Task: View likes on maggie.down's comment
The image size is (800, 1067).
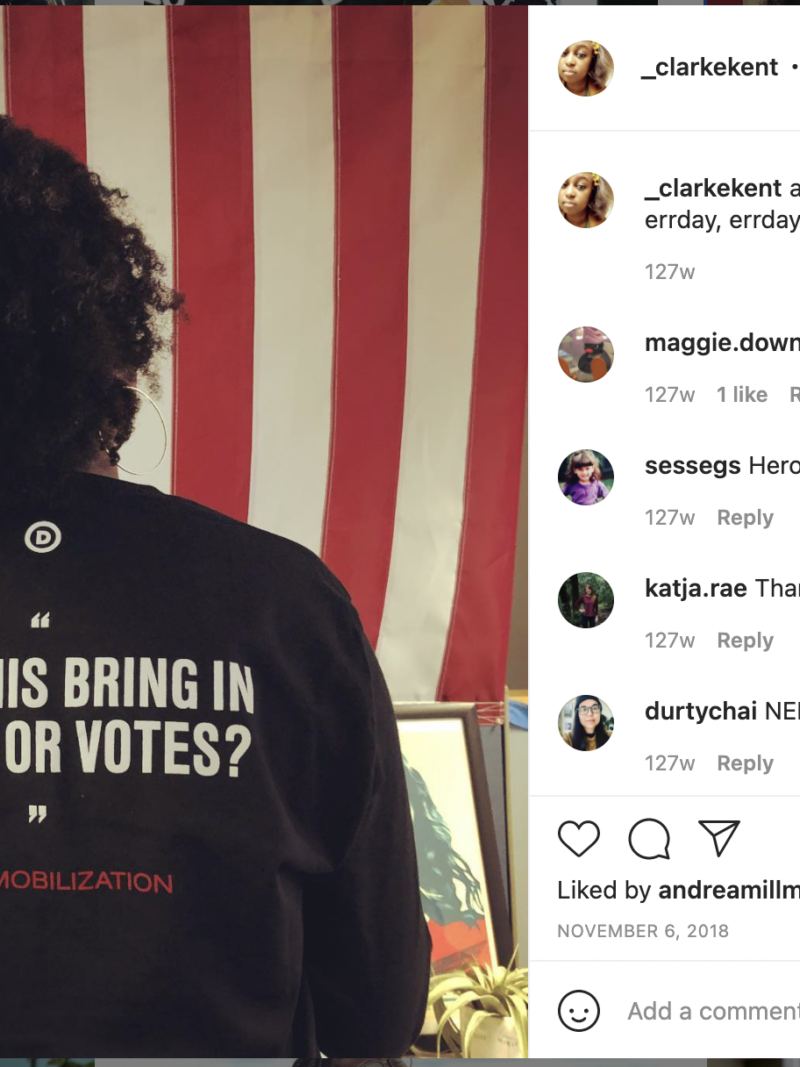Action: click(741, 395)
